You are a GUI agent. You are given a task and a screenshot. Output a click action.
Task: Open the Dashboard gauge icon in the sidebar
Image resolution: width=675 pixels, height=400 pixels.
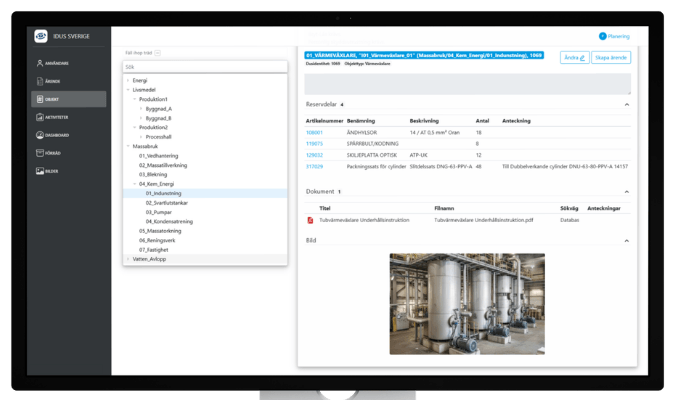coord(40,135)
